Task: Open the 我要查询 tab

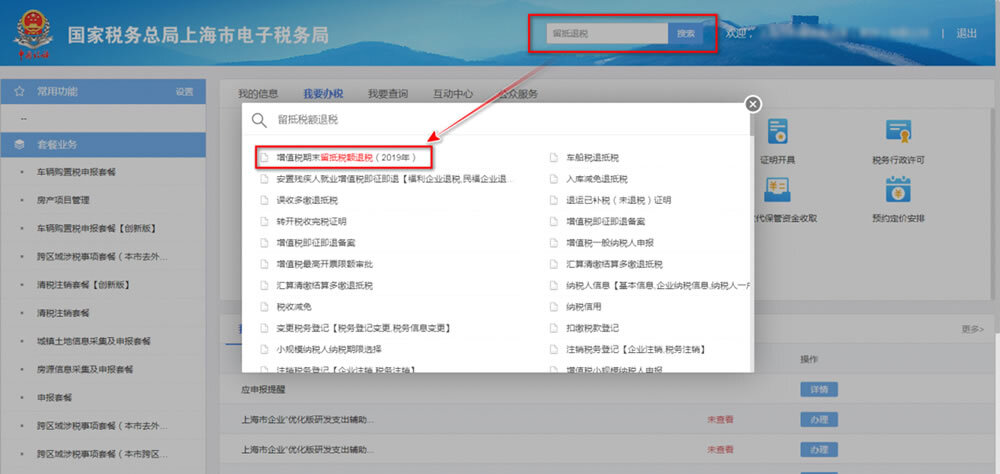Action: tap(387, 94)
